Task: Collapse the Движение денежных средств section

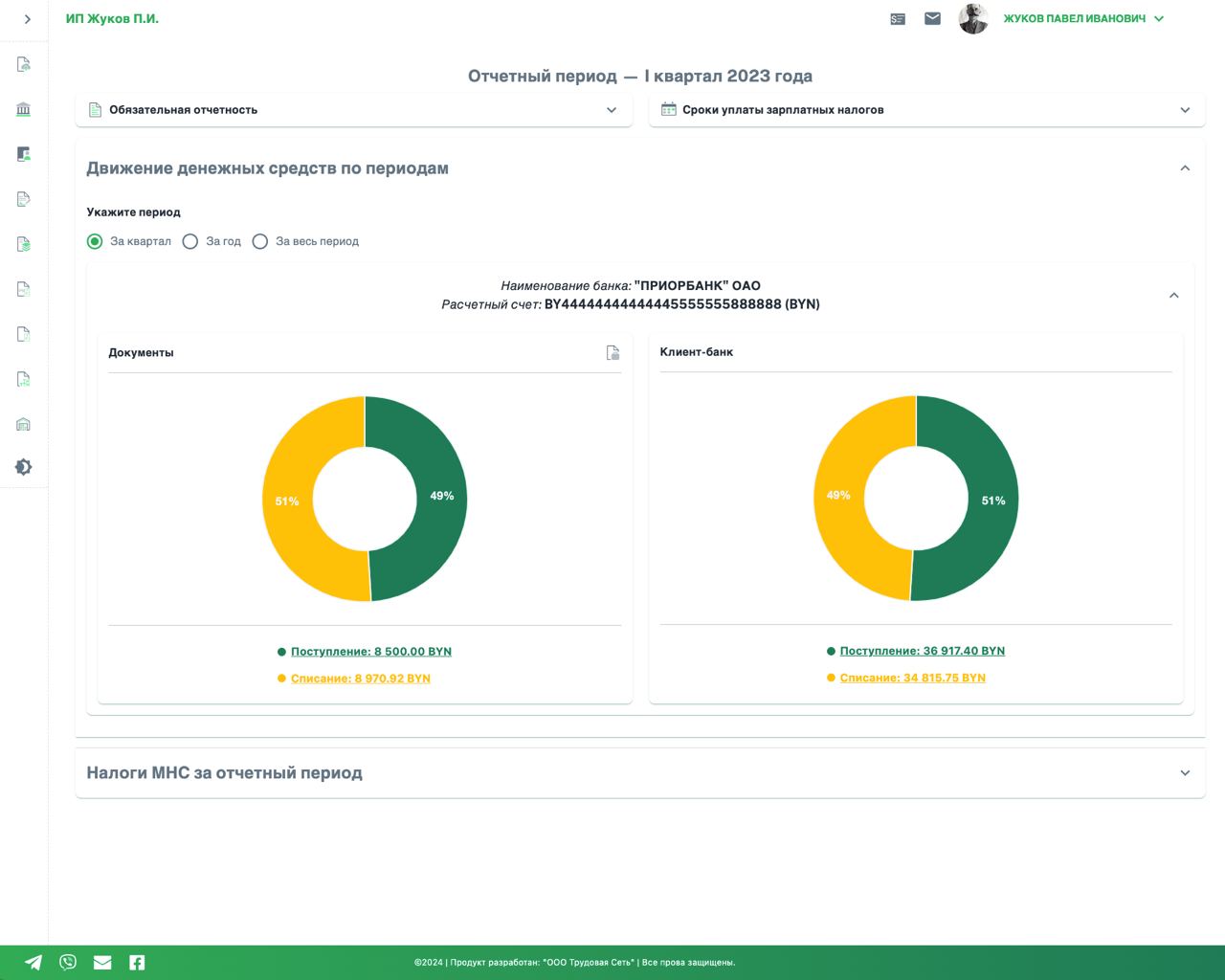Action: tap(1185, 168)
